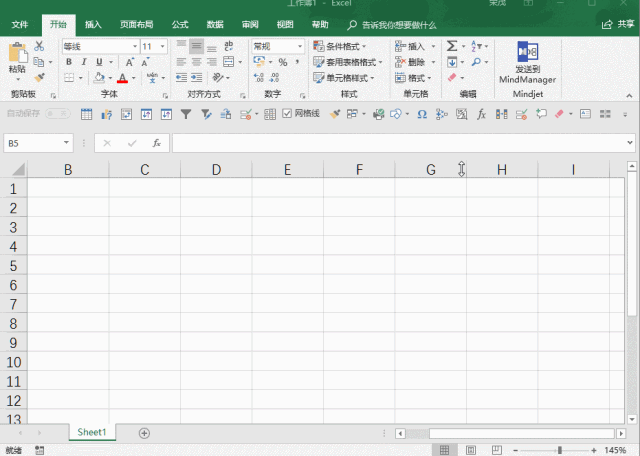
Task: Click 共享 Share button
Action: pos(618,24)
